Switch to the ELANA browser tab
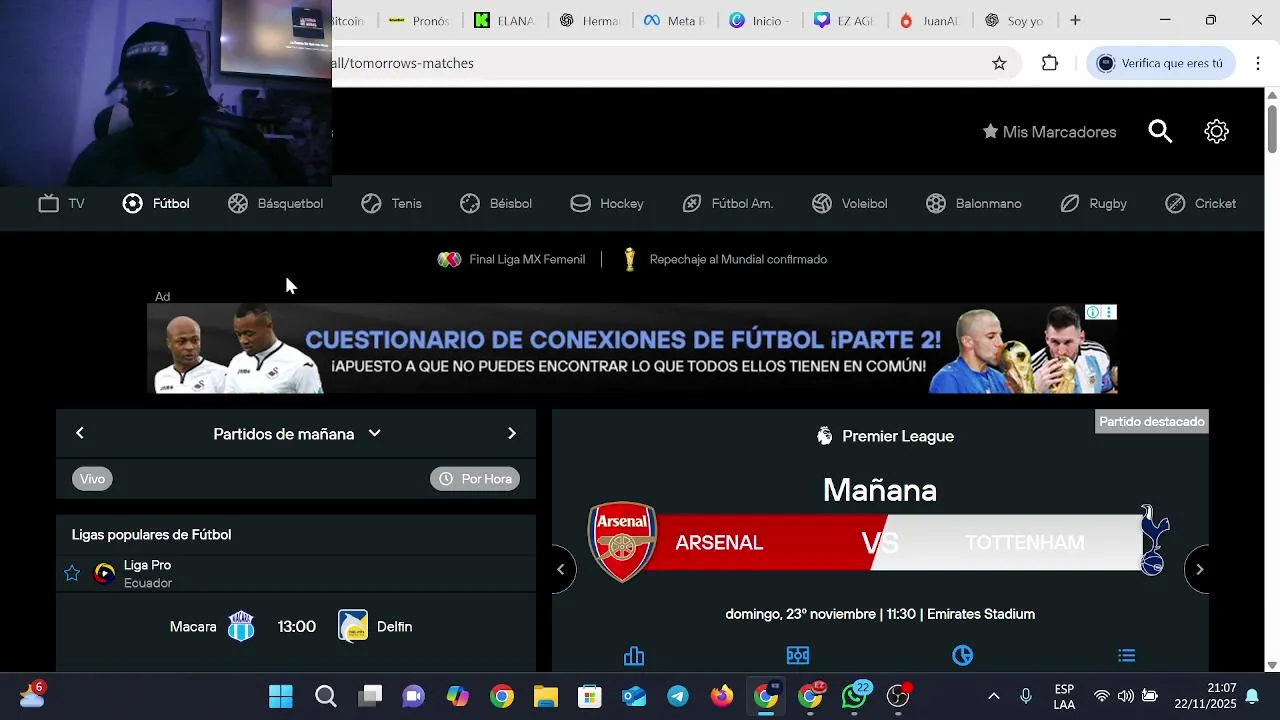The height and width of the screenshot is (720, 1280). click(506, 20)
